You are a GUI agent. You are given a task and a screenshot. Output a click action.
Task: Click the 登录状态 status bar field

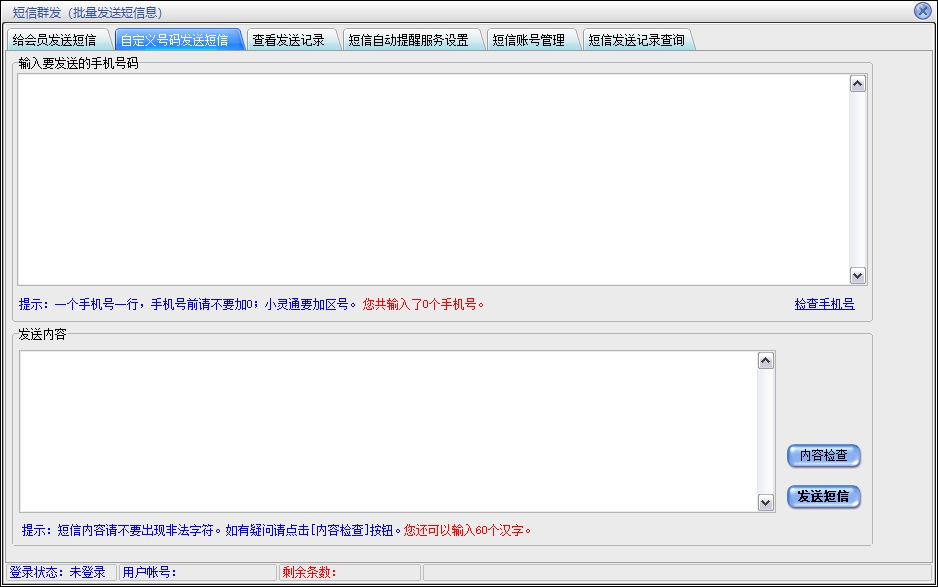[x=58, y=573]
